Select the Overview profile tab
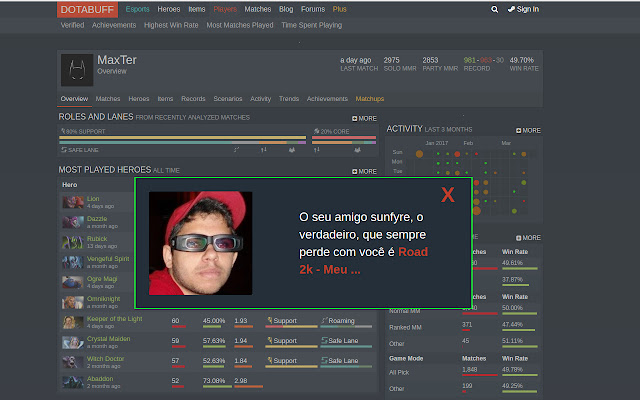Viewport: 640px width, 400px height. 74,99
